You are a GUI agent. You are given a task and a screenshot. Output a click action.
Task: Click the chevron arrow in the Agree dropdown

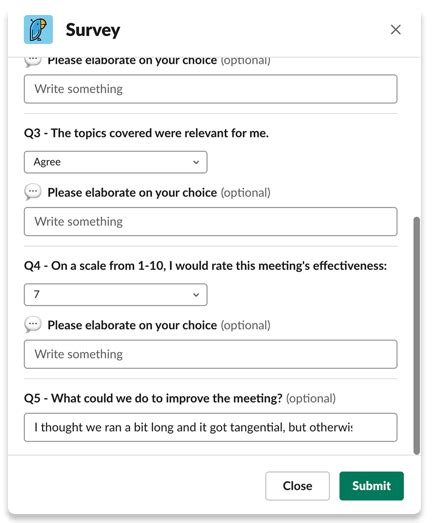click(196, 162)
